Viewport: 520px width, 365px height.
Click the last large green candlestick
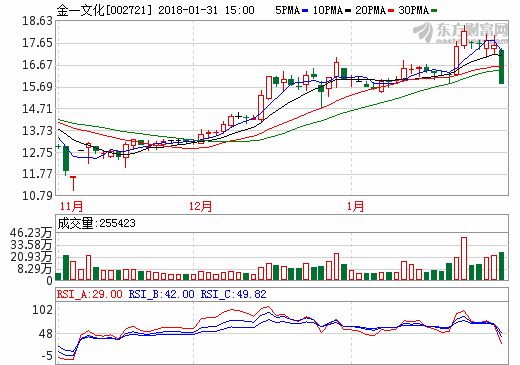click(x=501, y=67)
